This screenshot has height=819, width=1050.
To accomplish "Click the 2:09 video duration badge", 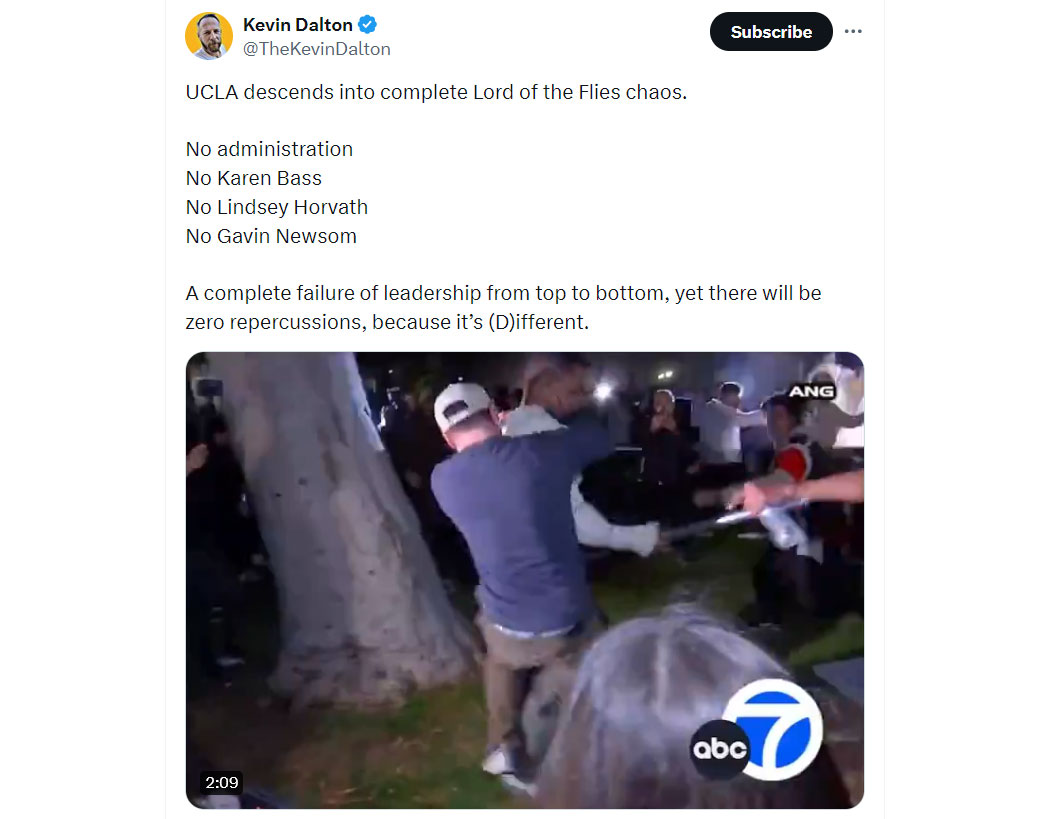I will click(222, 782).
